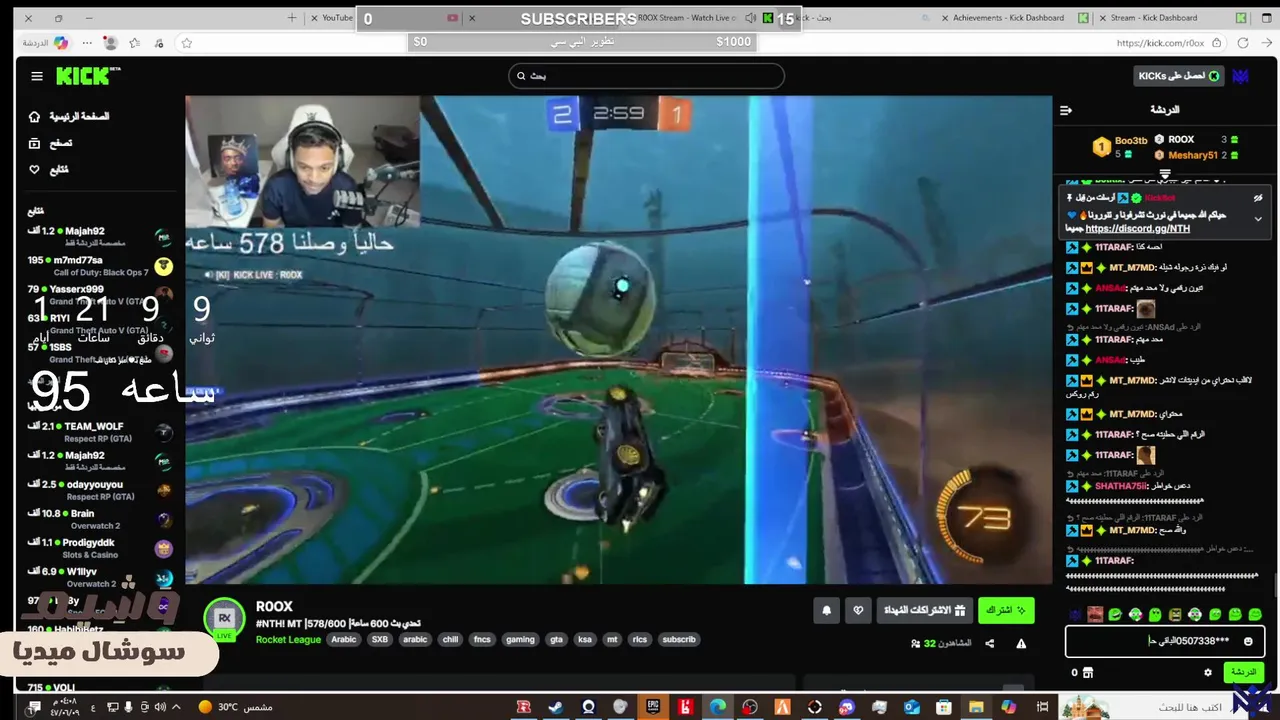Select the ksa tag
This screenshot has width=1280, height=720.
585,639
